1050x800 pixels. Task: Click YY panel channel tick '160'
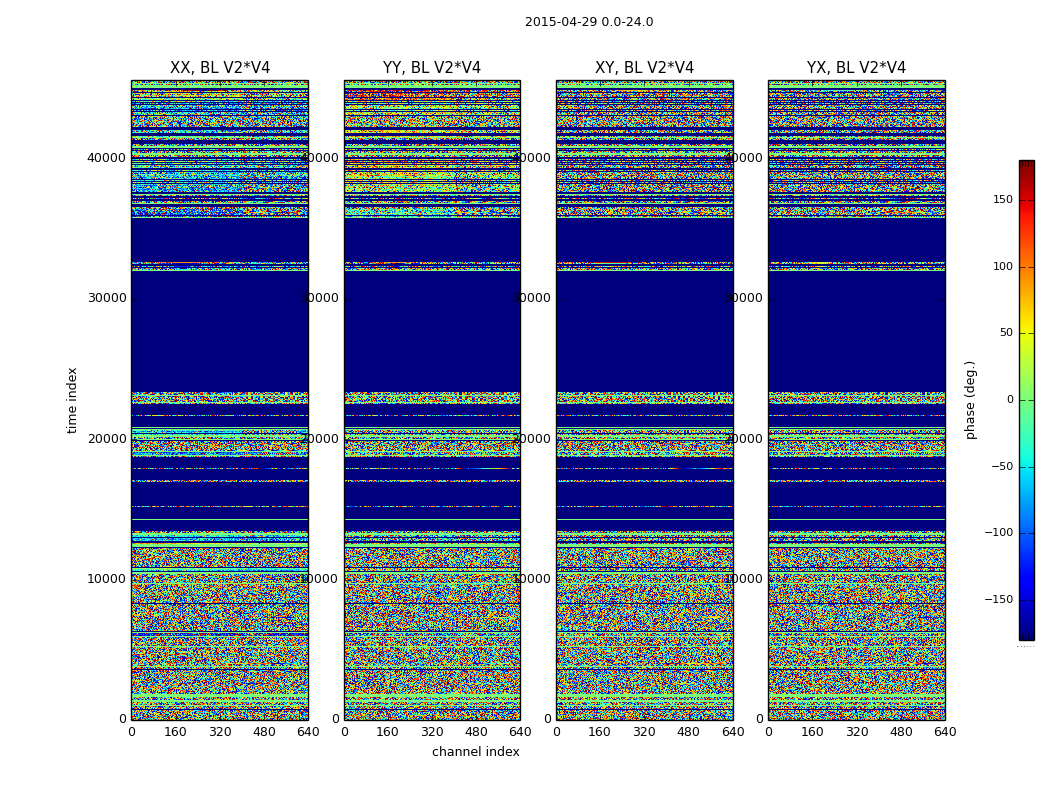click(x=388, y=732)
